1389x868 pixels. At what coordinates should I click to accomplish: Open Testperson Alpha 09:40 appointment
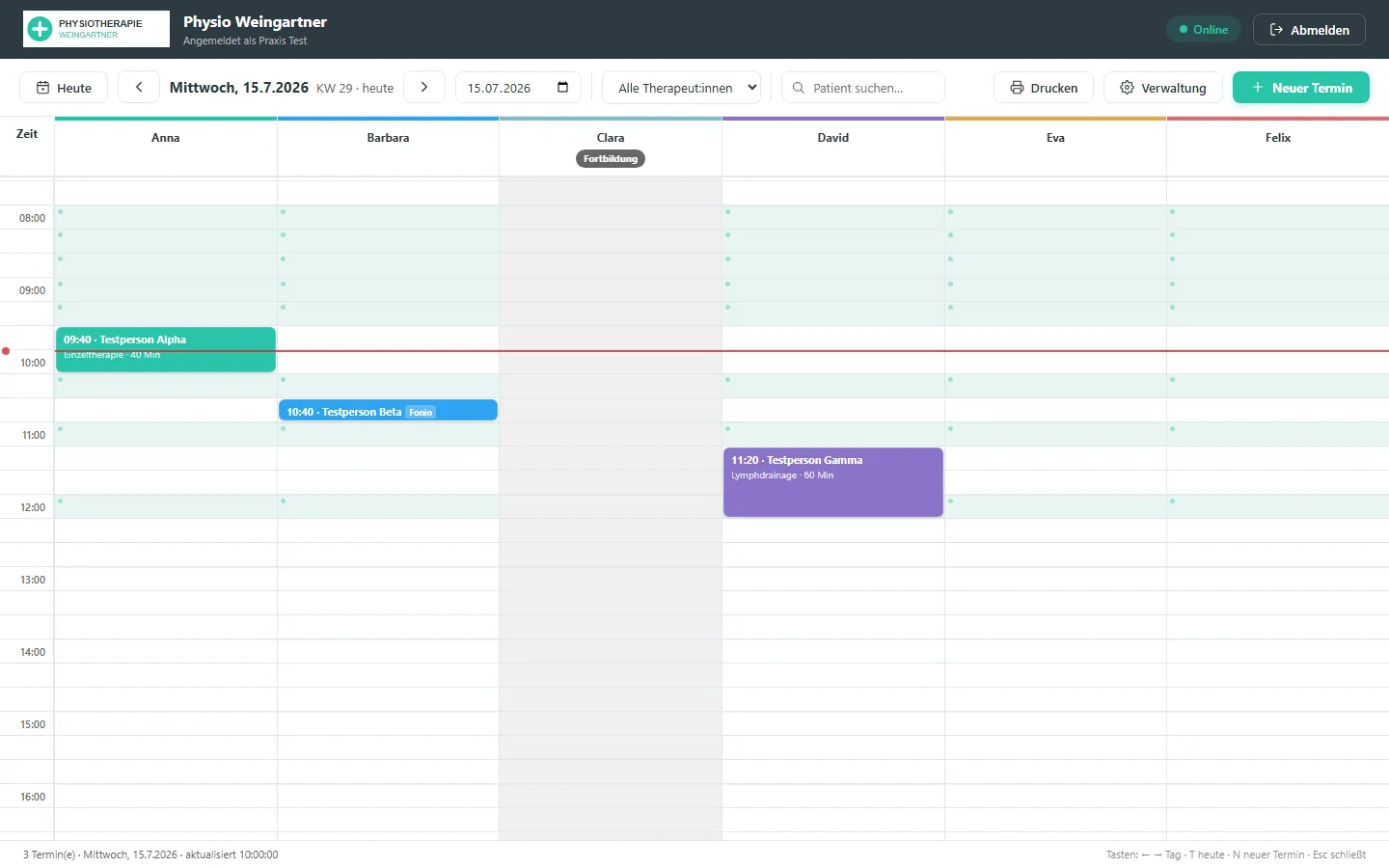tap(166, 349)
